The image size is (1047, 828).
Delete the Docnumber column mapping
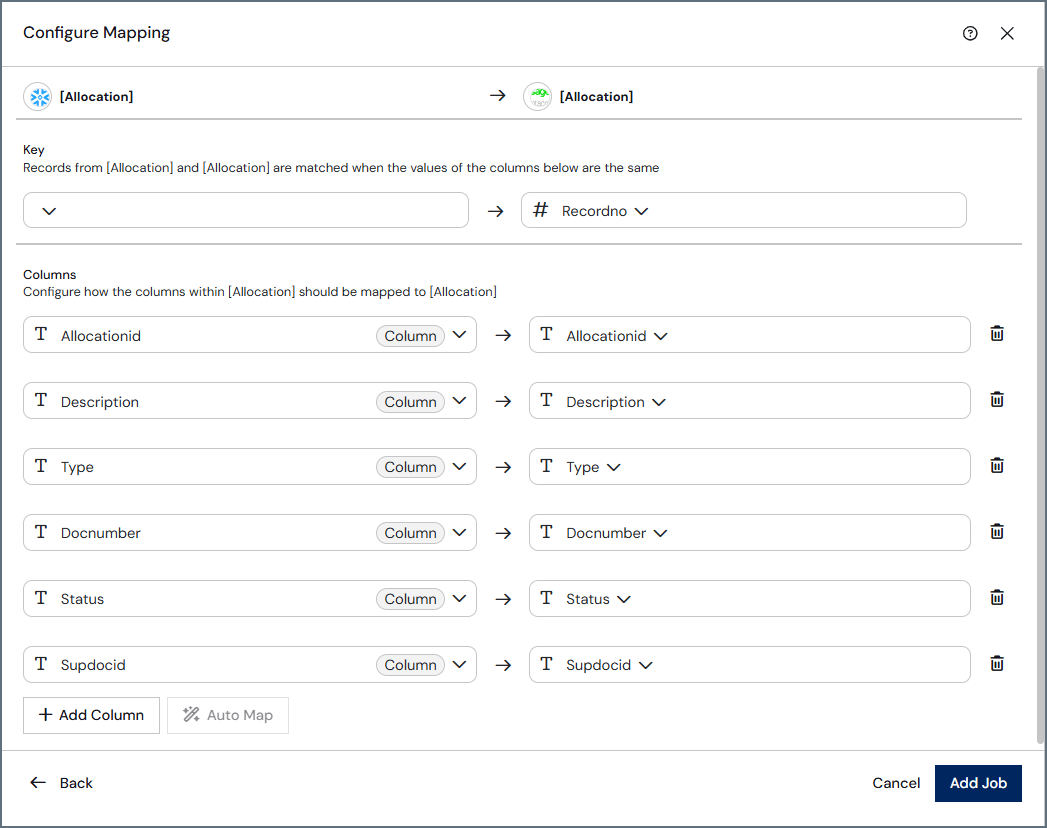996,532
